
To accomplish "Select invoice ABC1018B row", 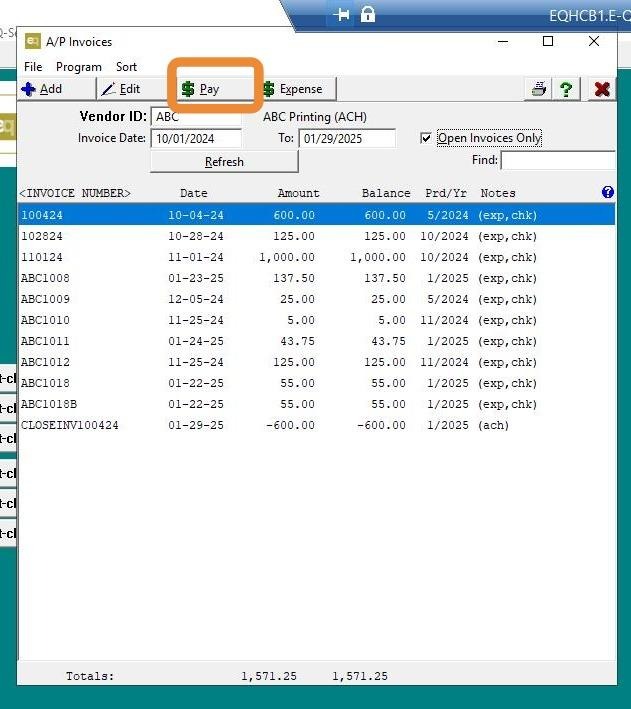I will pyautogui.click(x=317, y=404).
